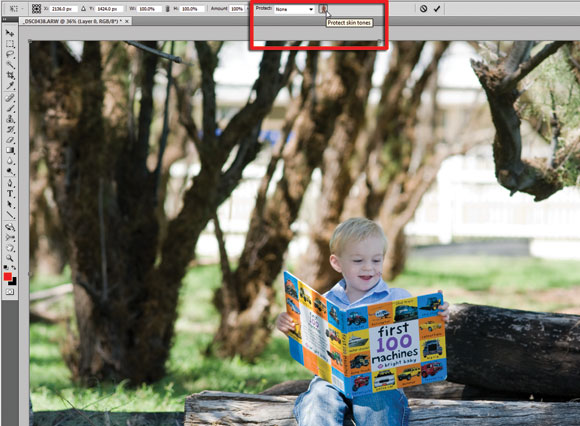Commit the transform with the checkmark
580x426 pixels.
tap(437, 9)
